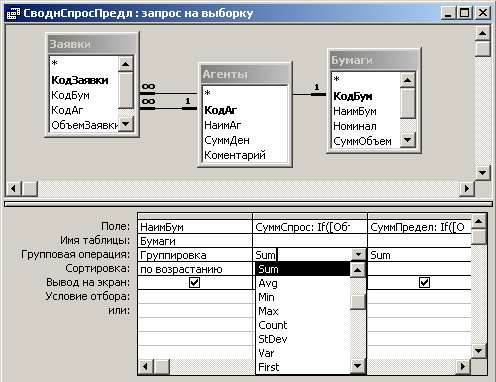Viewport: 496px width, 382px height.
Task: Choose StDev in the dropdown list
Action: point(303,339)
